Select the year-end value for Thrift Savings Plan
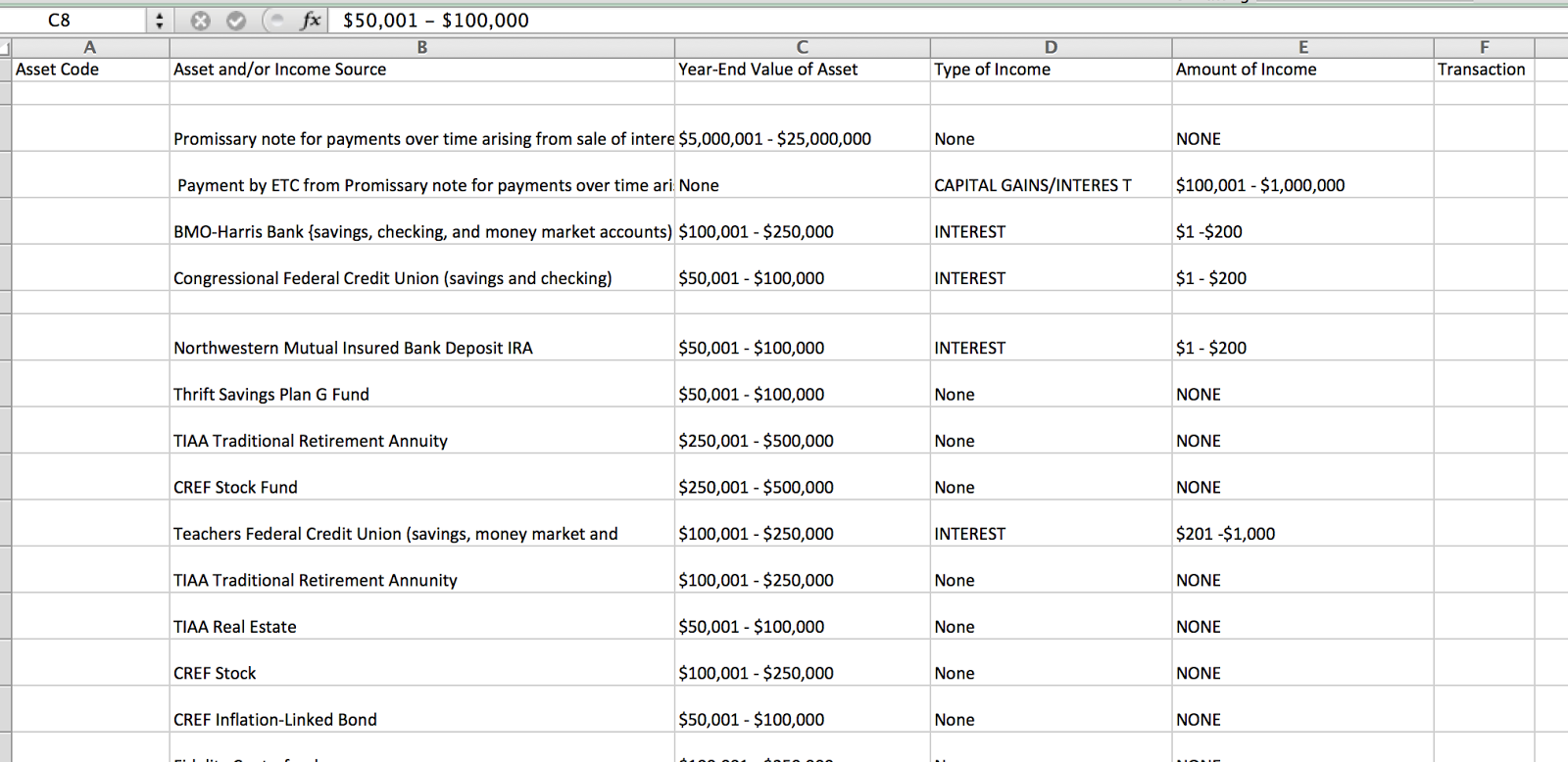This screenshot has width=1568, height=762. click(803, 384)
